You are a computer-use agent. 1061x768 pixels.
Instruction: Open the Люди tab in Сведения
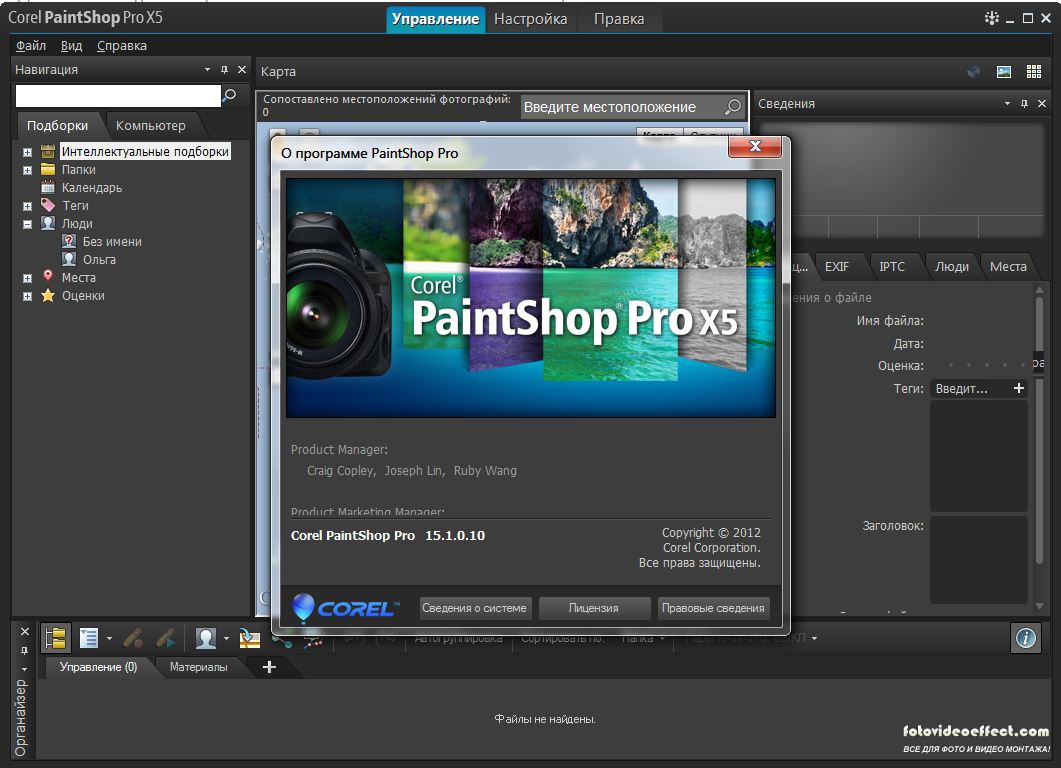click(952, 267)
